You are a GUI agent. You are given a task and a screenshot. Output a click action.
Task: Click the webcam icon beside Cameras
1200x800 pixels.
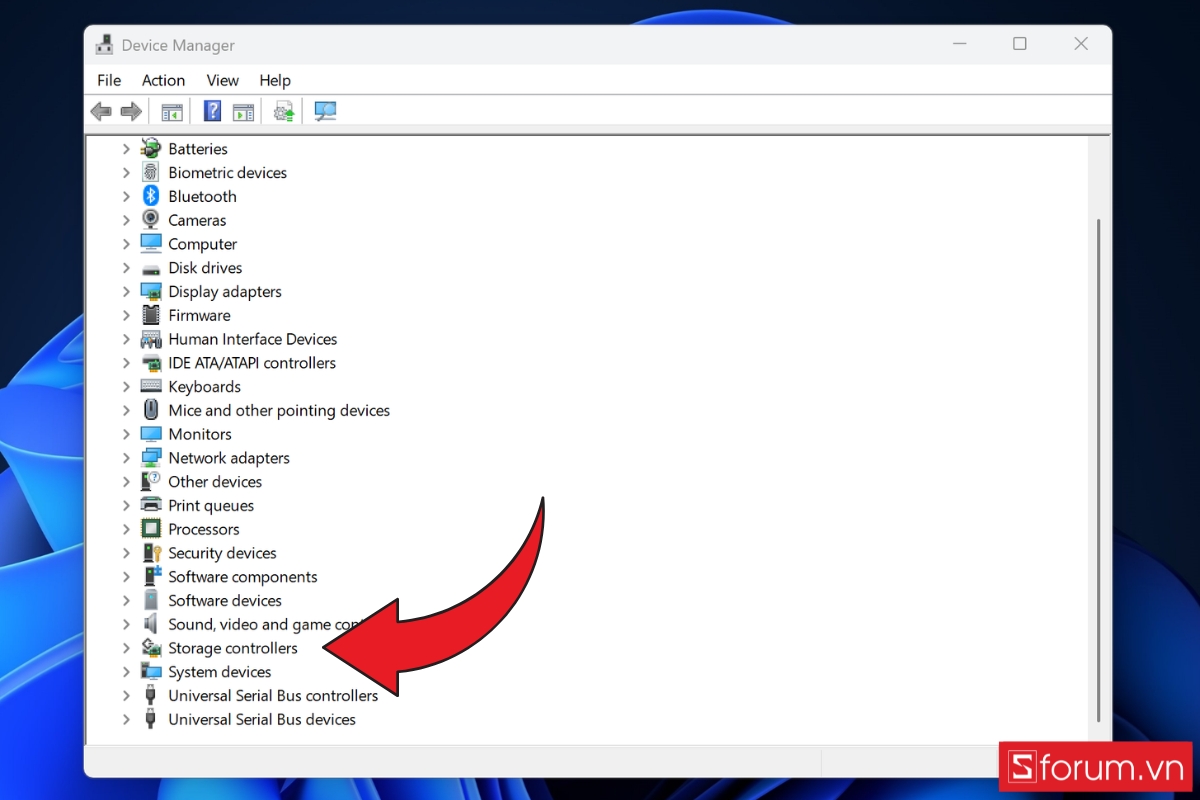(151, 220)
